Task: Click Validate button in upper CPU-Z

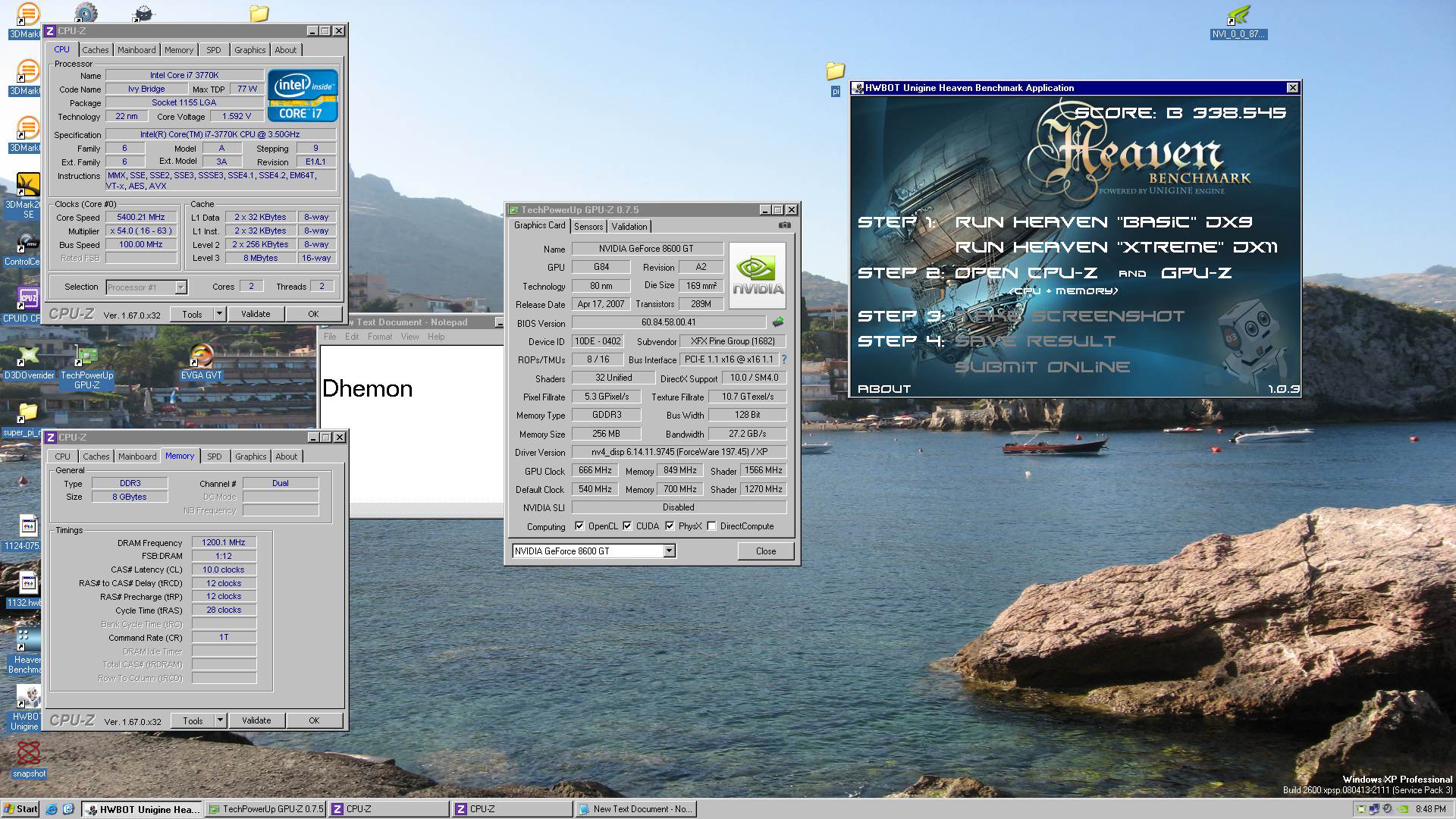Action: click(256, 314)
